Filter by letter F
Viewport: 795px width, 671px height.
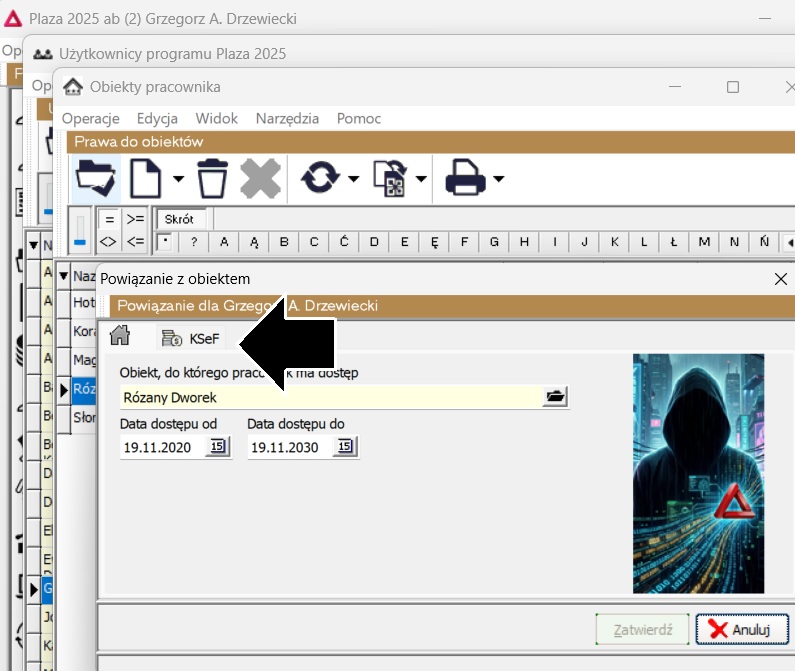pyautogui.click(x=464, y=242)
